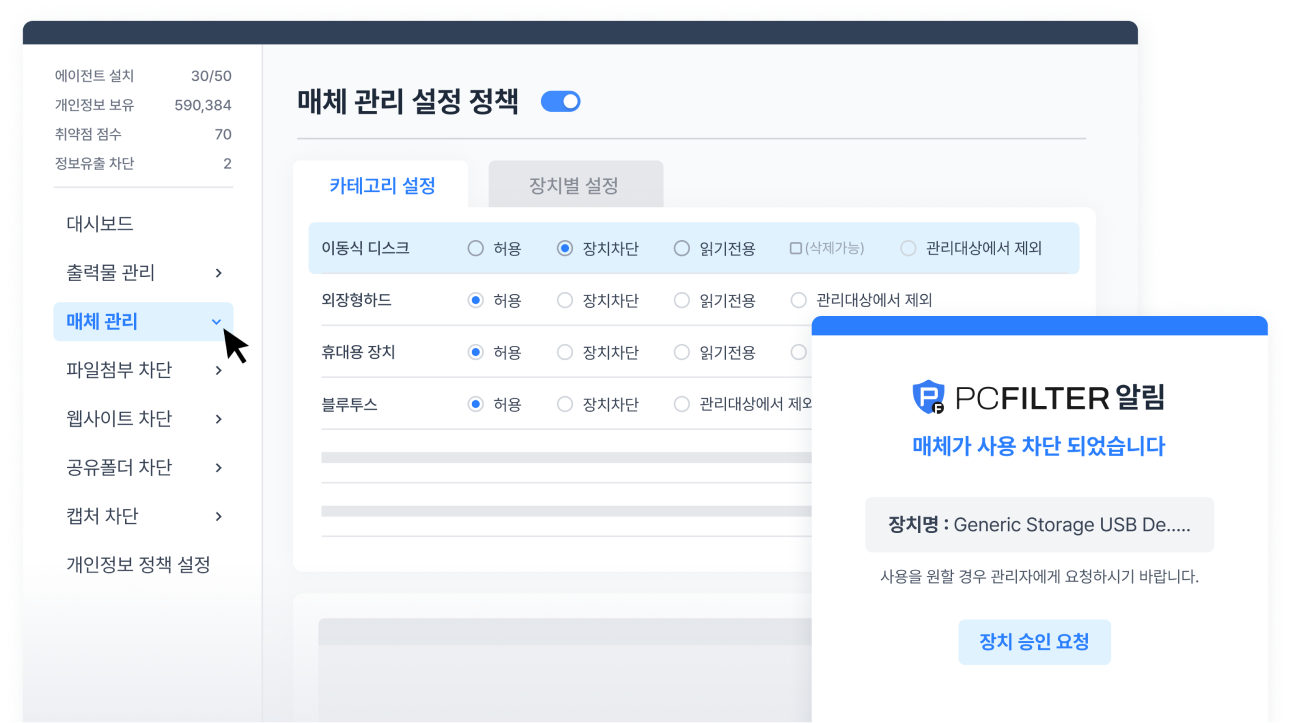Select the 카테고리 설정 tab
1309x723 pixels.
[x=380, y=184]
